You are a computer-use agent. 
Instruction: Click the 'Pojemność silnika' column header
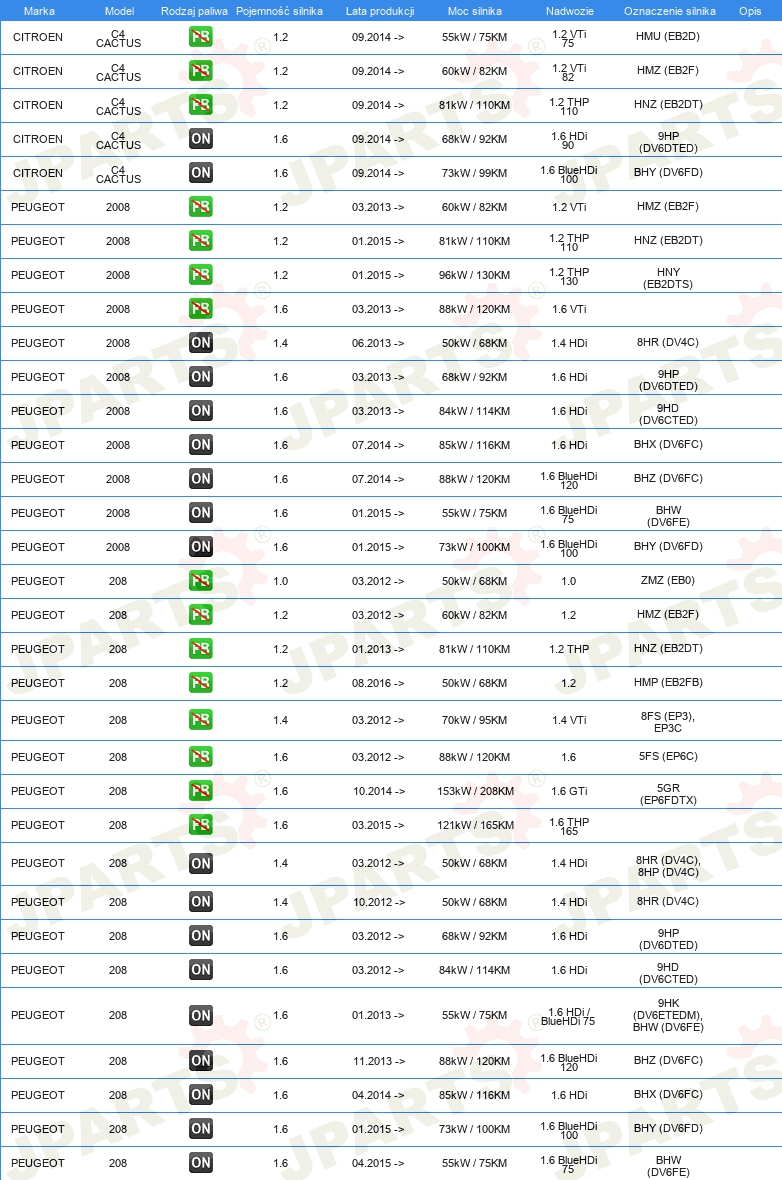click(x=279, y=11)
